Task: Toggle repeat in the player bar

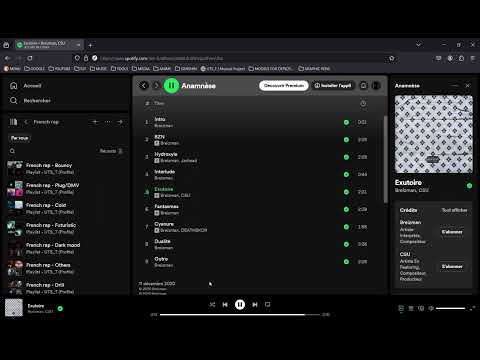Action: click(267, 305)
